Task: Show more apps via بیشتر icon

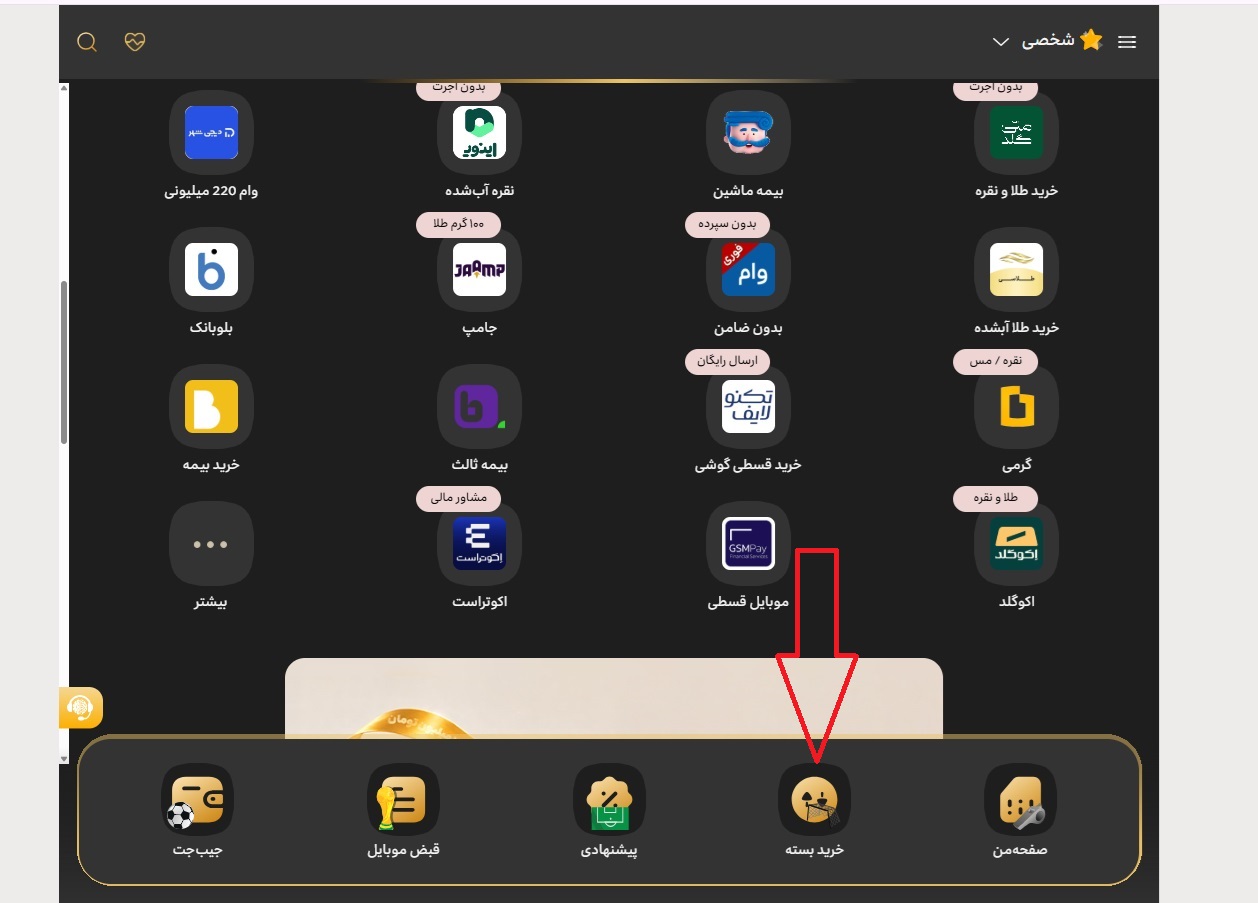Action: [x=211, y=543]
